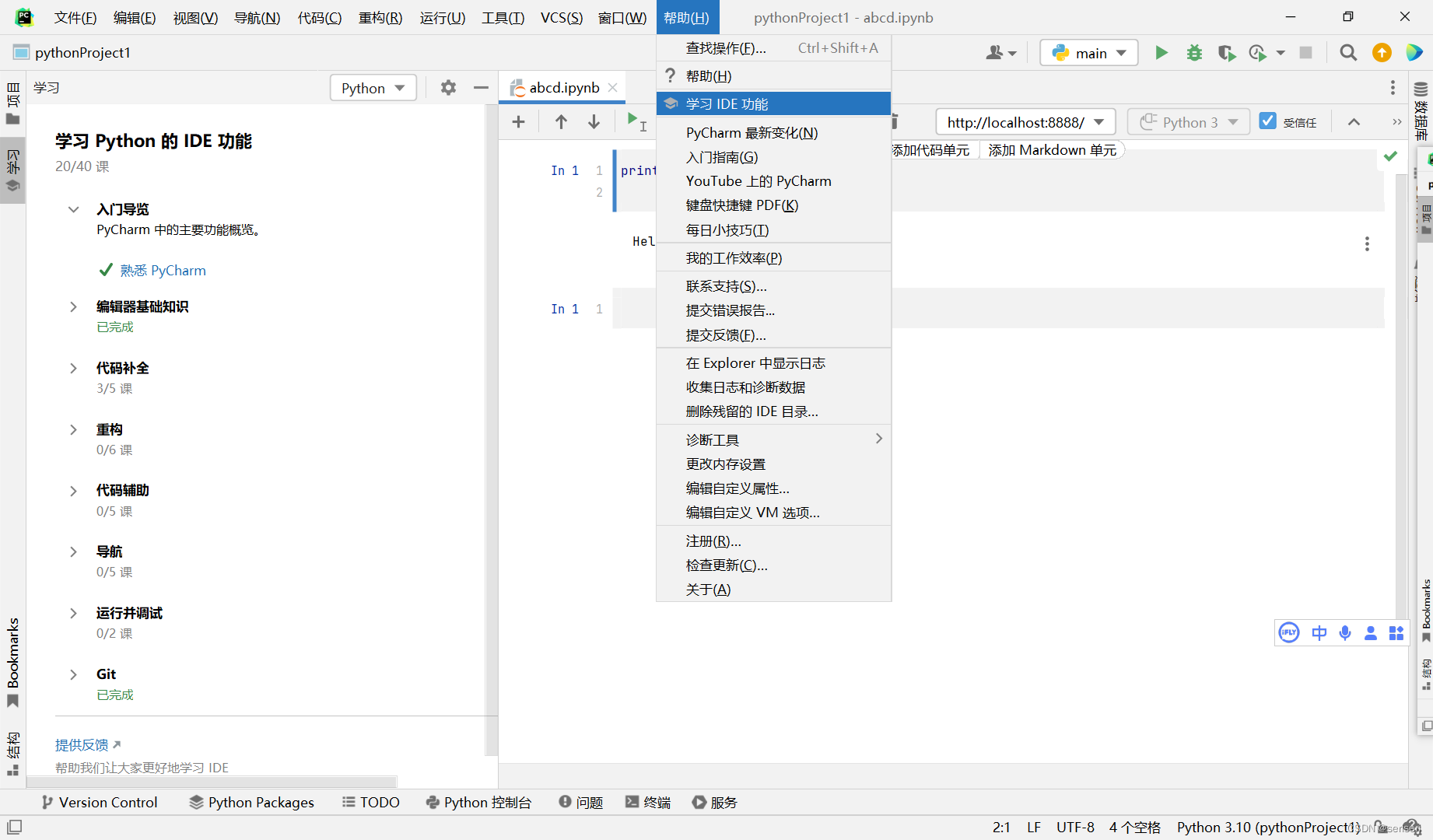Move notebook cell down with down arrow
Image resolution: width=1433 pixels, height=840 pixels.
594,121
